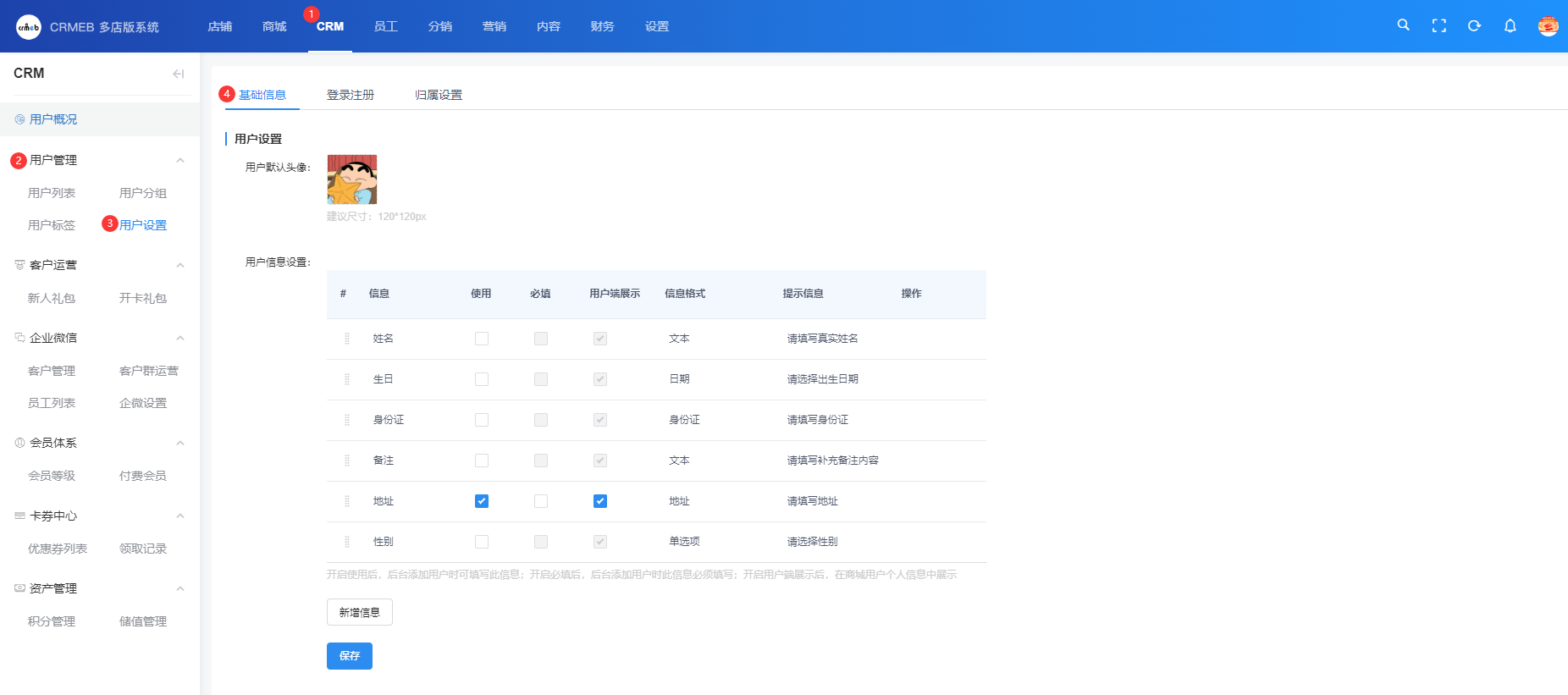
Task: Click the 新增信息 button
Action: (x=359, y=612)
